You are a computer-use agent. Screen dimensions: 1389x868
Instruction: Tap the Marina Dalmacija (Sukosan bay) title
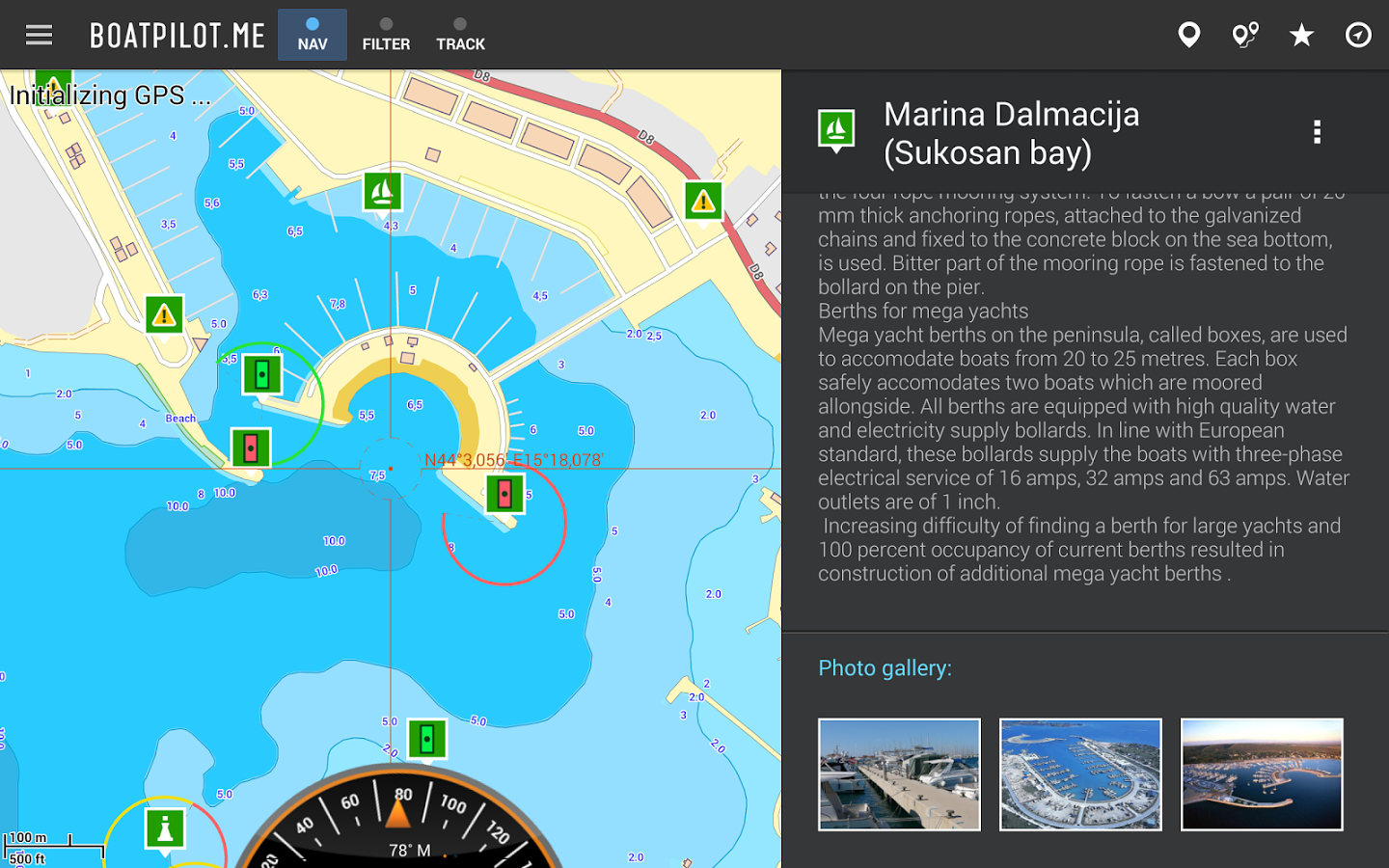click(x=1012, y=133)
